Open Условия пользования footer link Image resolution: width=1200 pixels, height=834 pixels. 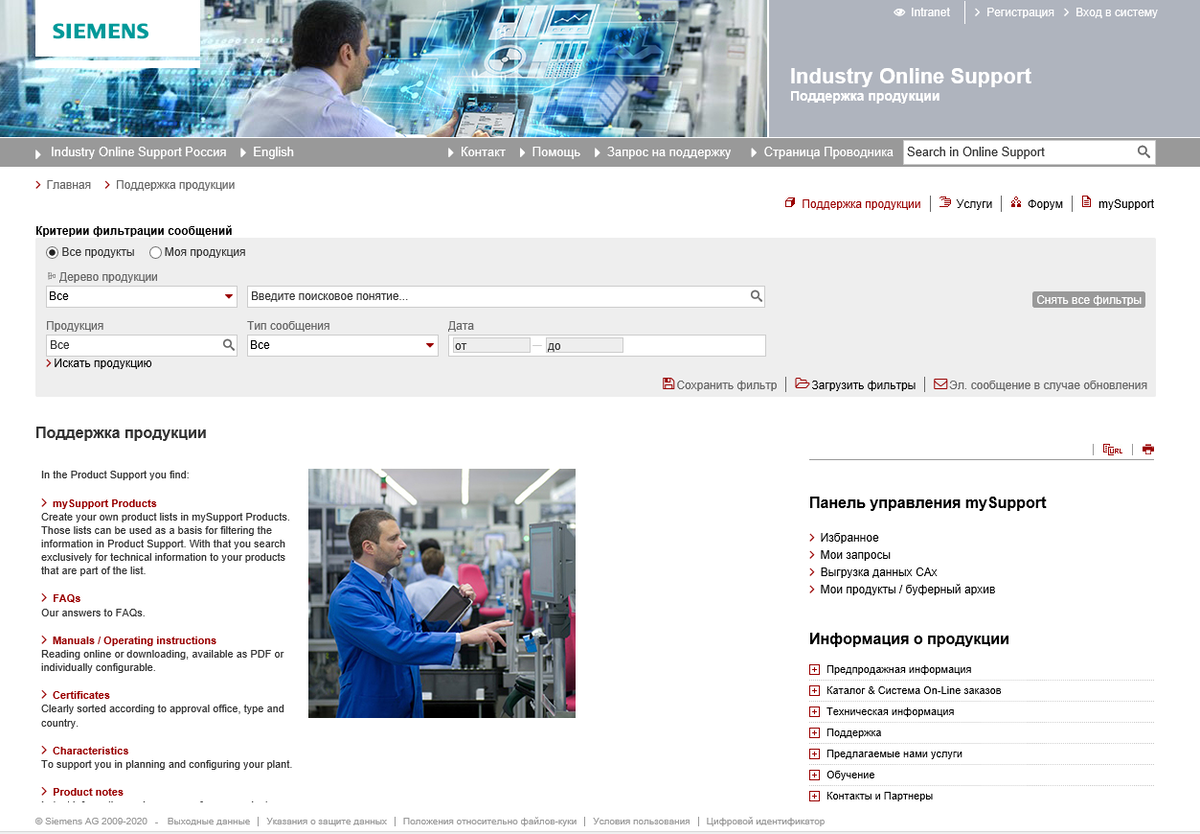point(641,821)
